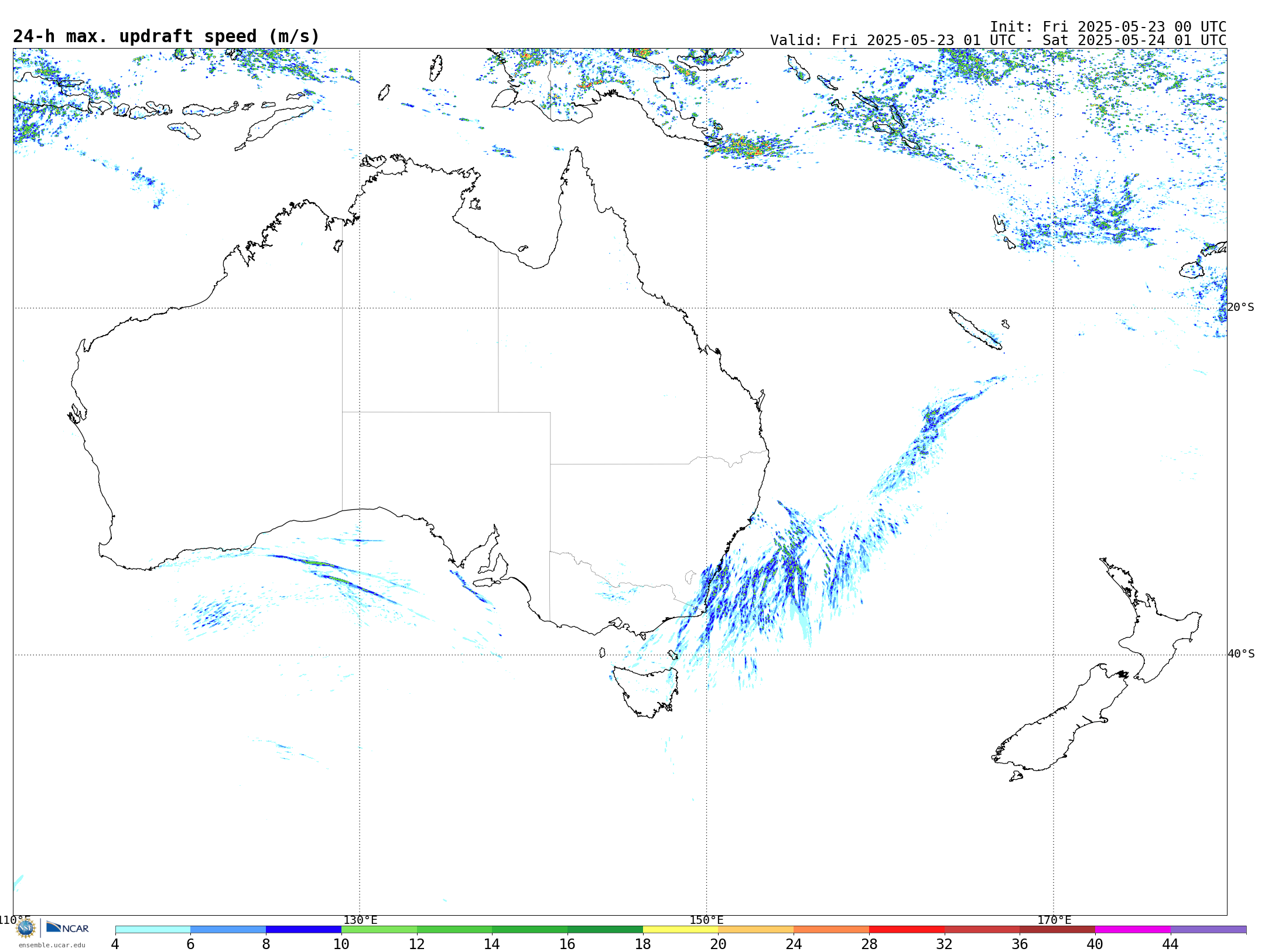The image size is (1265, 952).
Task: Pick the dark green 16–18 colorbar segment
Action: coord(605,930)
